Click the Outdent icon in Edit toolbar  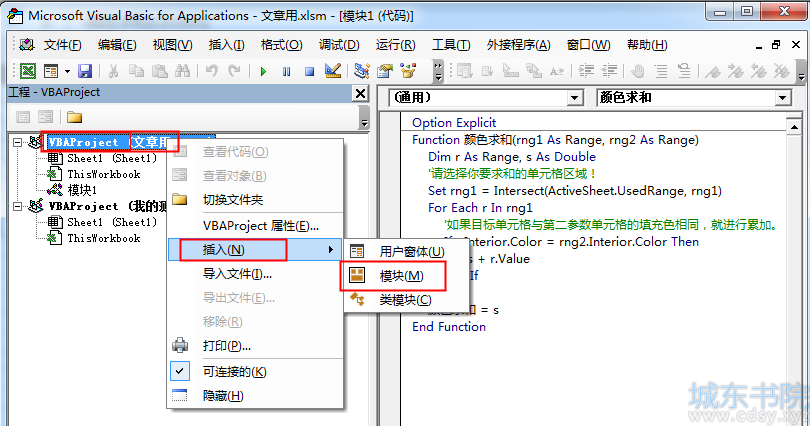pyautogui.click(x=610, y=71)
